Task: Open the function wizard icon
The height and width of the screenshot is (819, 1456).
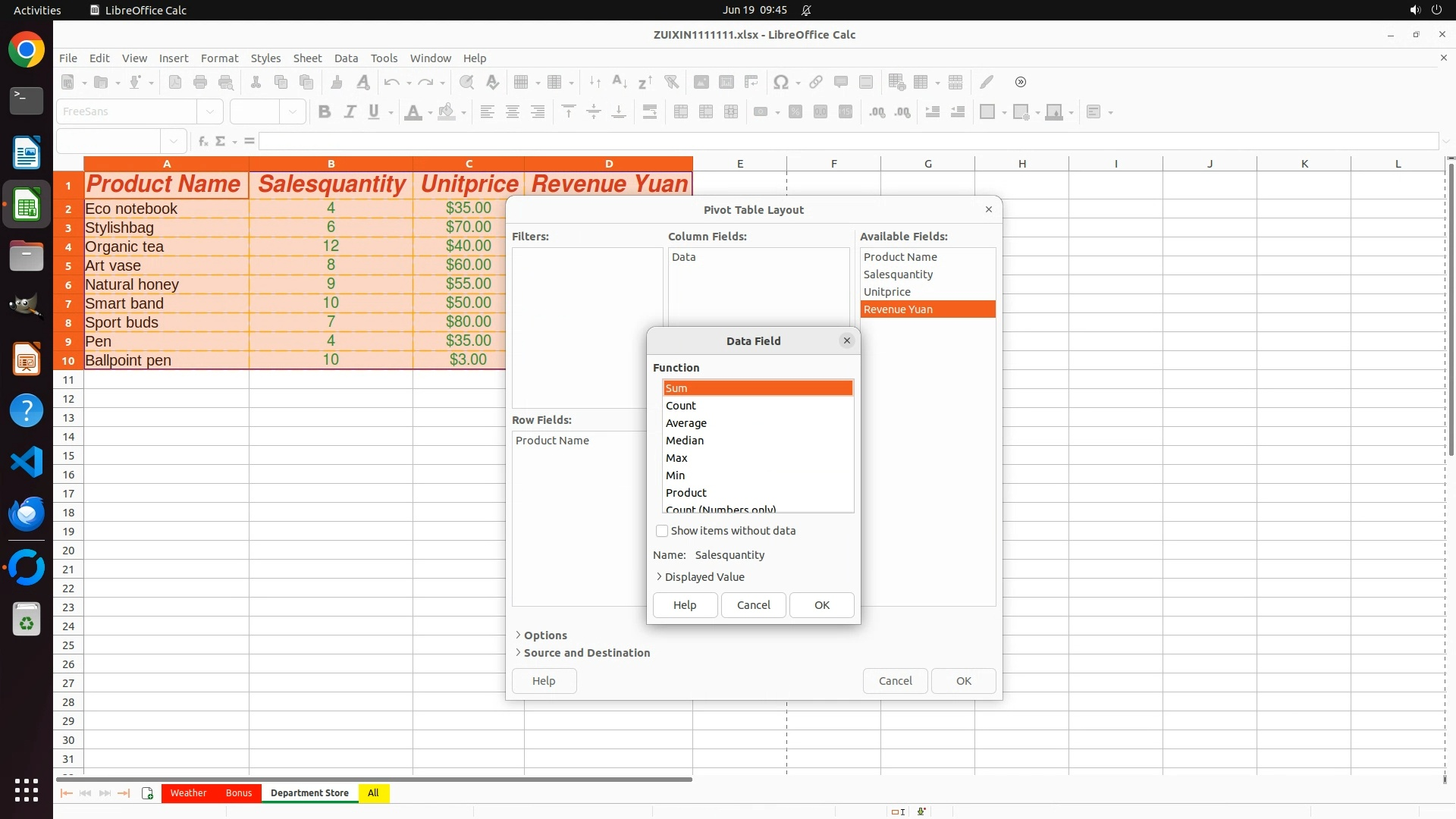Action: coord(202,141)
